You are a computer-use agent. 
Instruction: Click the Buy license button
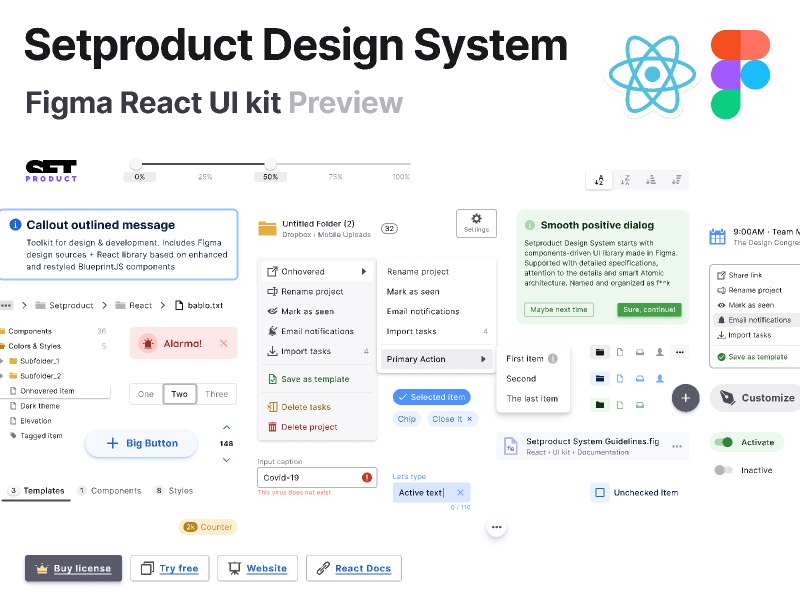tap(73, 568)
